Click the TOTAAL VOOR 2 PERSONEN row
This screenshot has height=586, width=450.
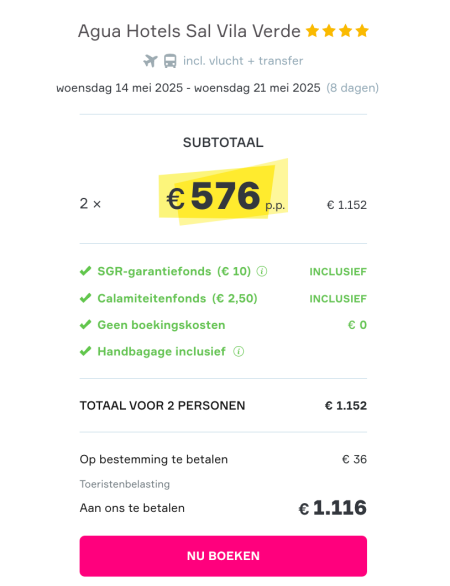[x=223, y=405]
